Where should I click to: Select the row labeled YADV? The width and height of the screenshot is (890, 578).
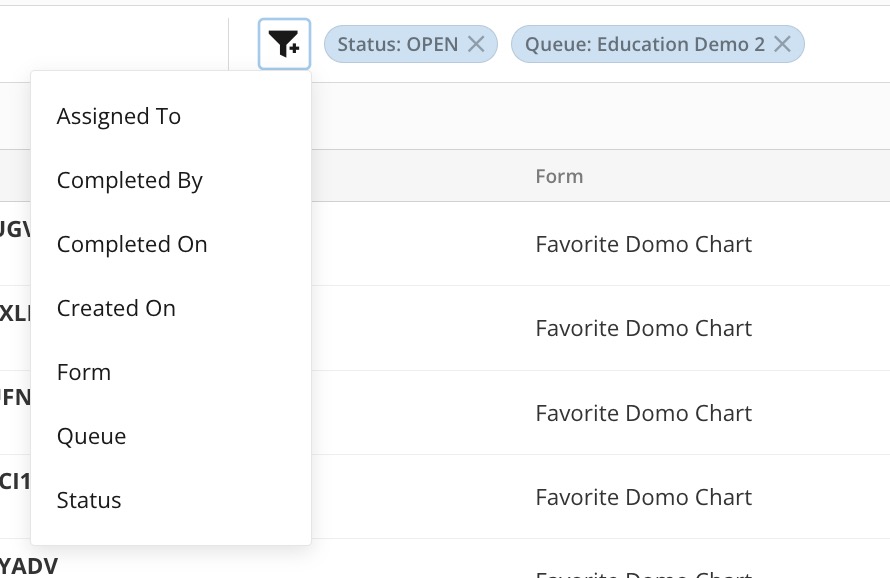(28, 566)
